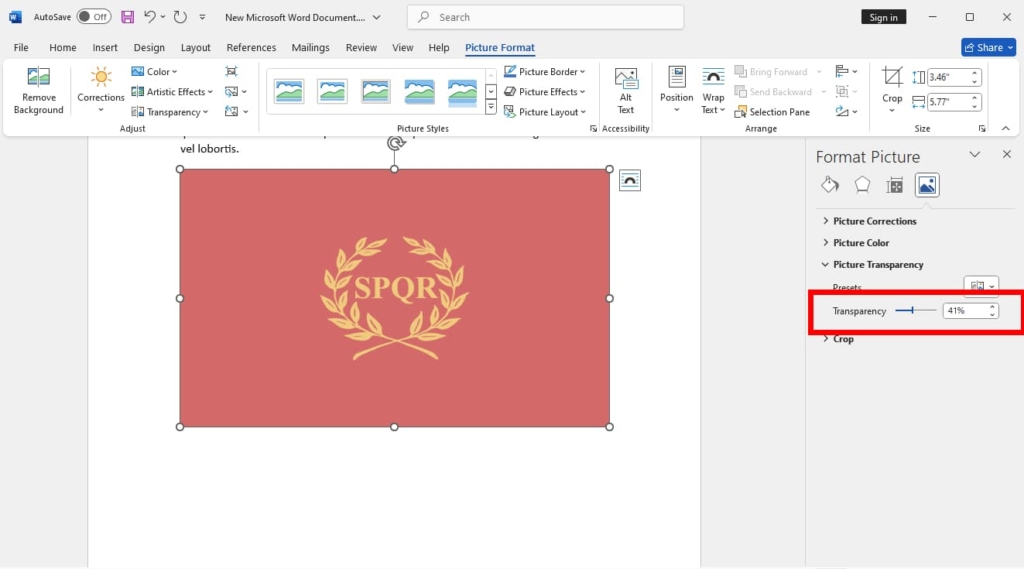Collapse the ribbon with the caret

pos(1006,129)
